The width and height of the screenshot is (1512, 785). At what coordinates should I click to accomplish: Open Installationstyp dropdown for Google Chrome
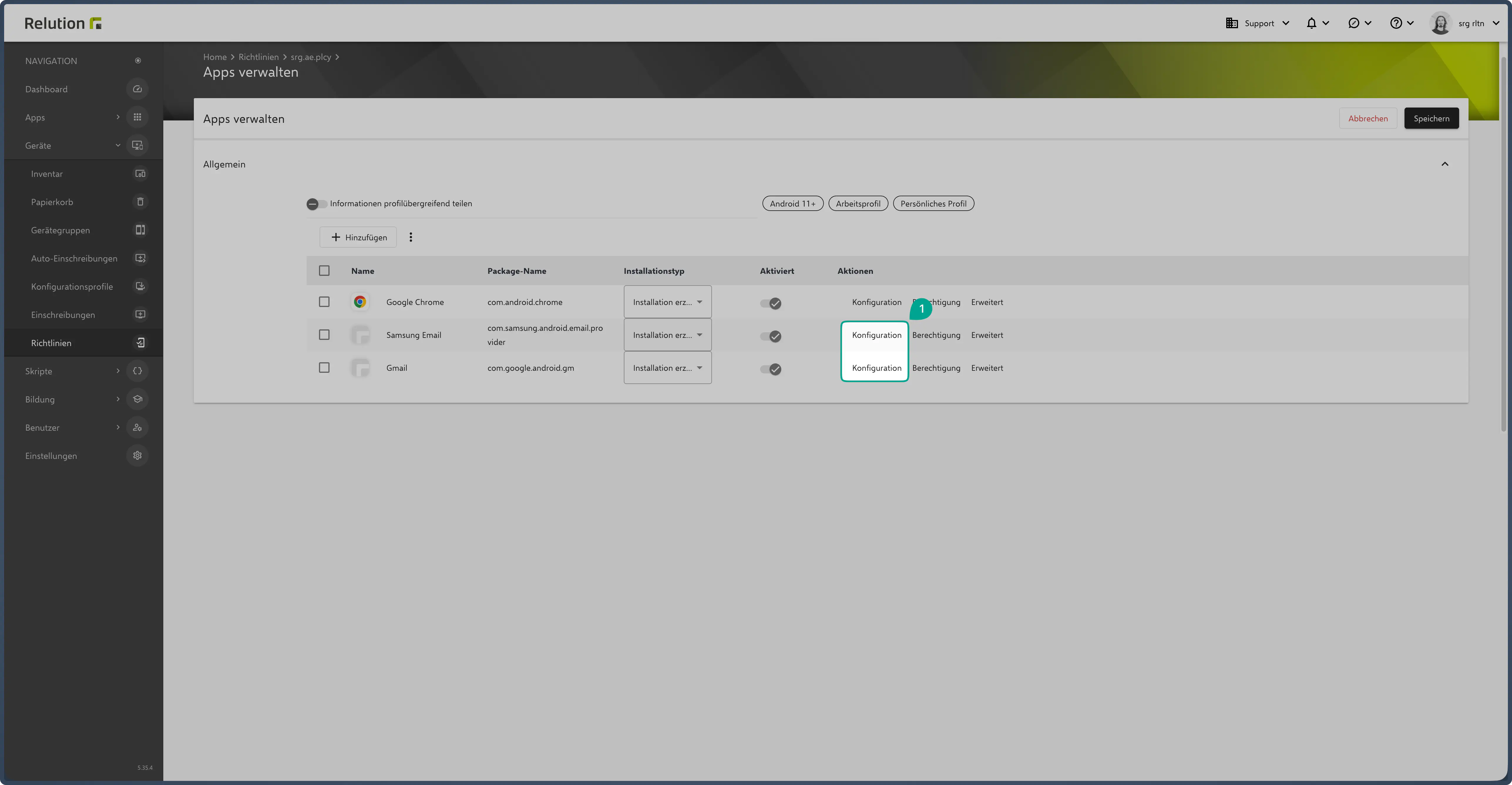(x=667, y=302)
